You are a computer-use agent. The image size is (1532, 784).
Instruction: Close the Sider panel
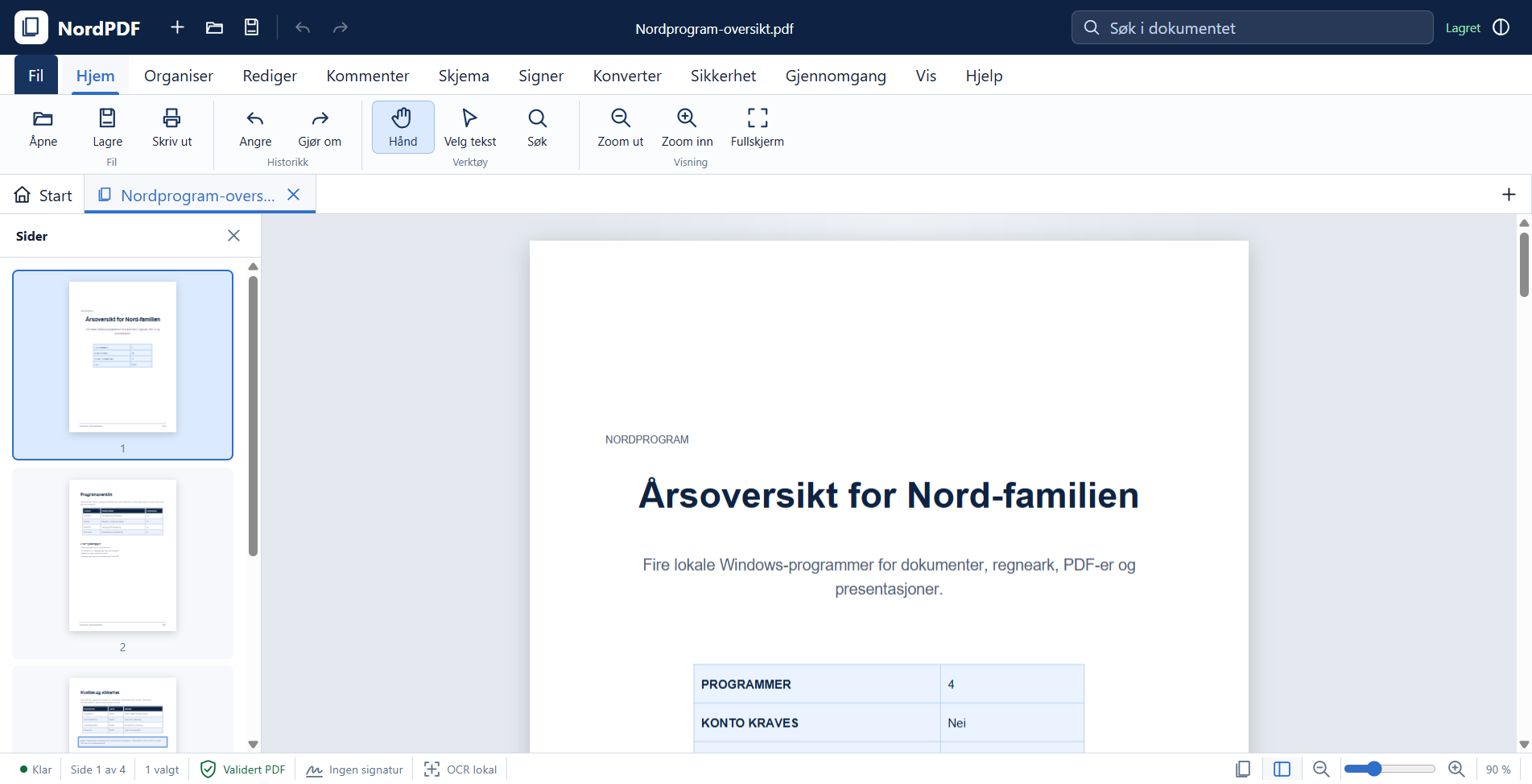tap(234, 236)
